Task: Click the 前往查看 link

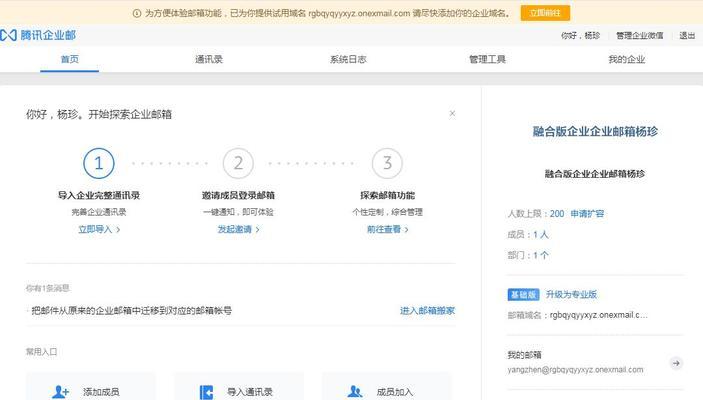Action: click(x=387, y=229)
